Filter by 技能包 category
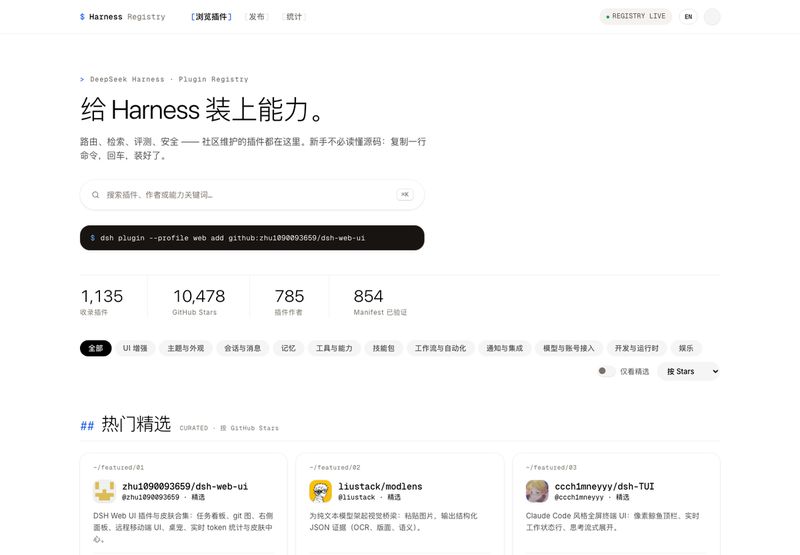Image resolution: width=800 pixels, height=555 pixels. 383,348
